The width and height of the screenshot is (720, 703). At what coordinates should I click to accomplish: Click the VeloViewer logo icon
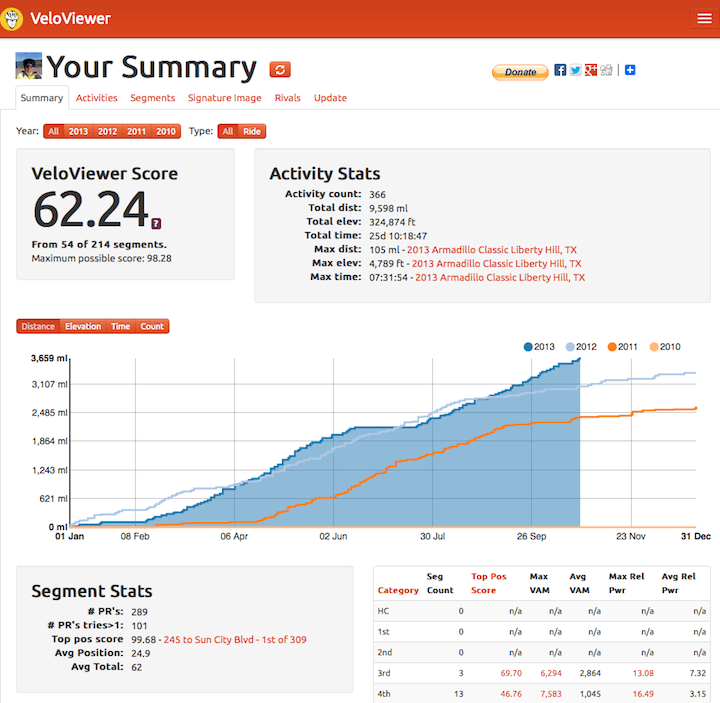[14, 18]
